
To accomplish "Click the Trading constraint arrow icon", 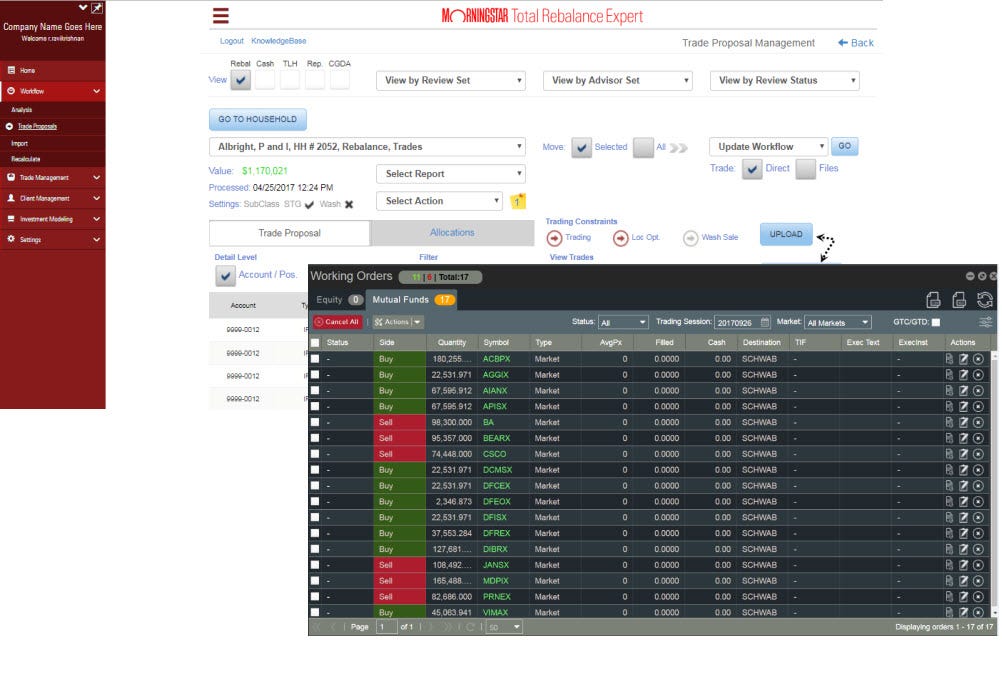I will [x=554, y=238].
